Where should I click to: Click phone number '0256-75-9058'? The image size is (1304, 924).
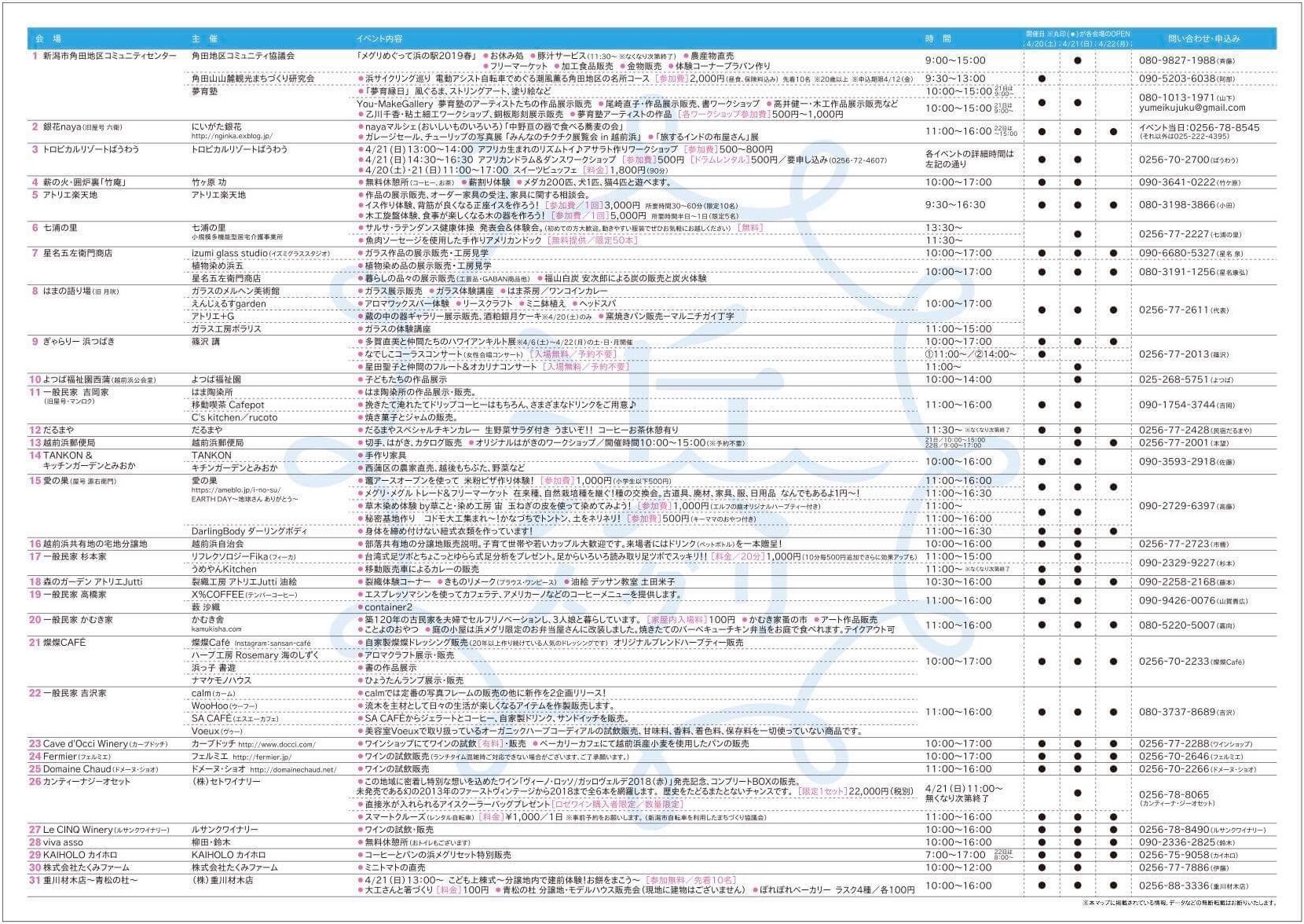(x=1174, y=855)
